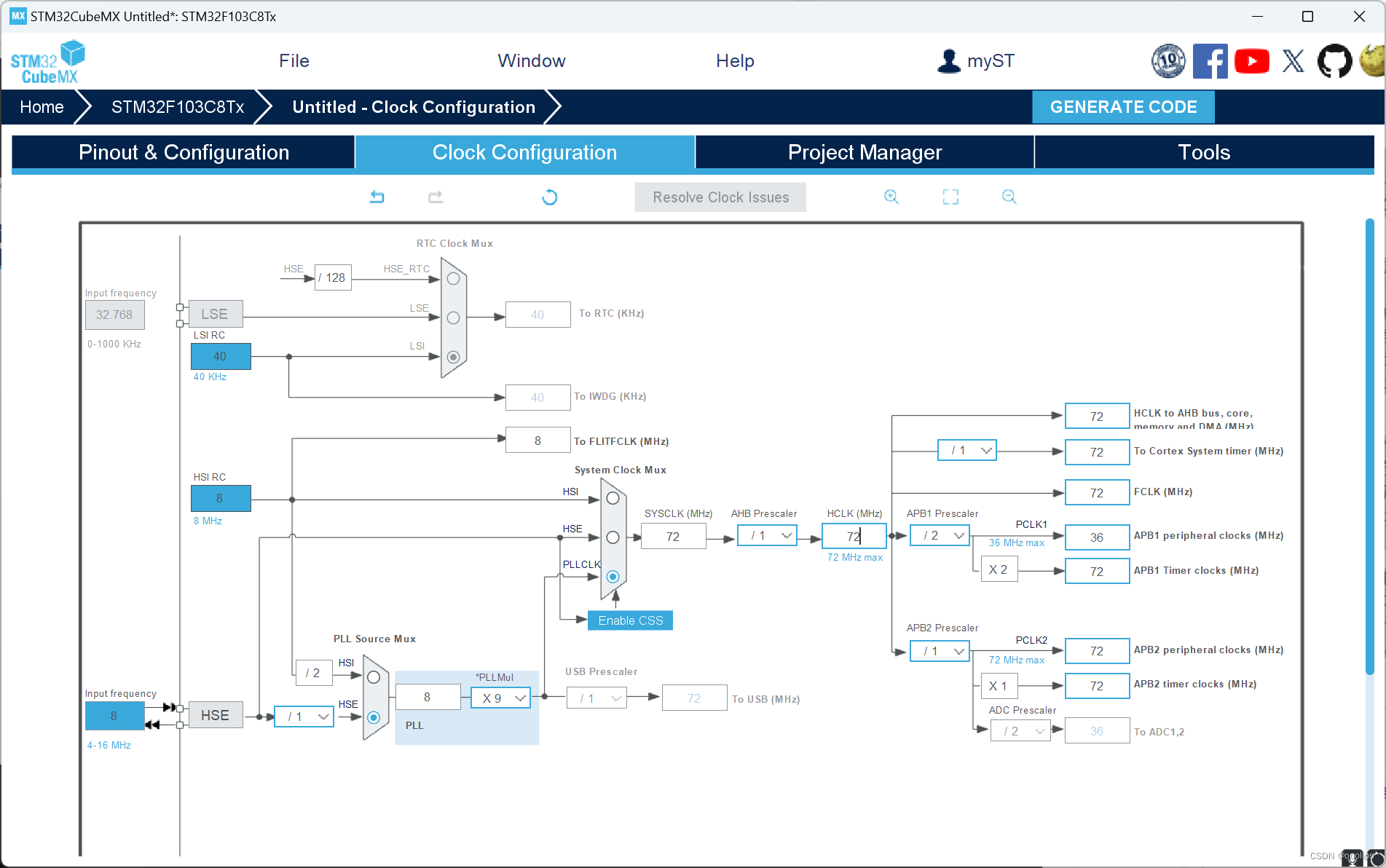The image size is (1386, 868).
Task: Open the ST 10-year anniversary badge icon
Action: coord(1168,61)
